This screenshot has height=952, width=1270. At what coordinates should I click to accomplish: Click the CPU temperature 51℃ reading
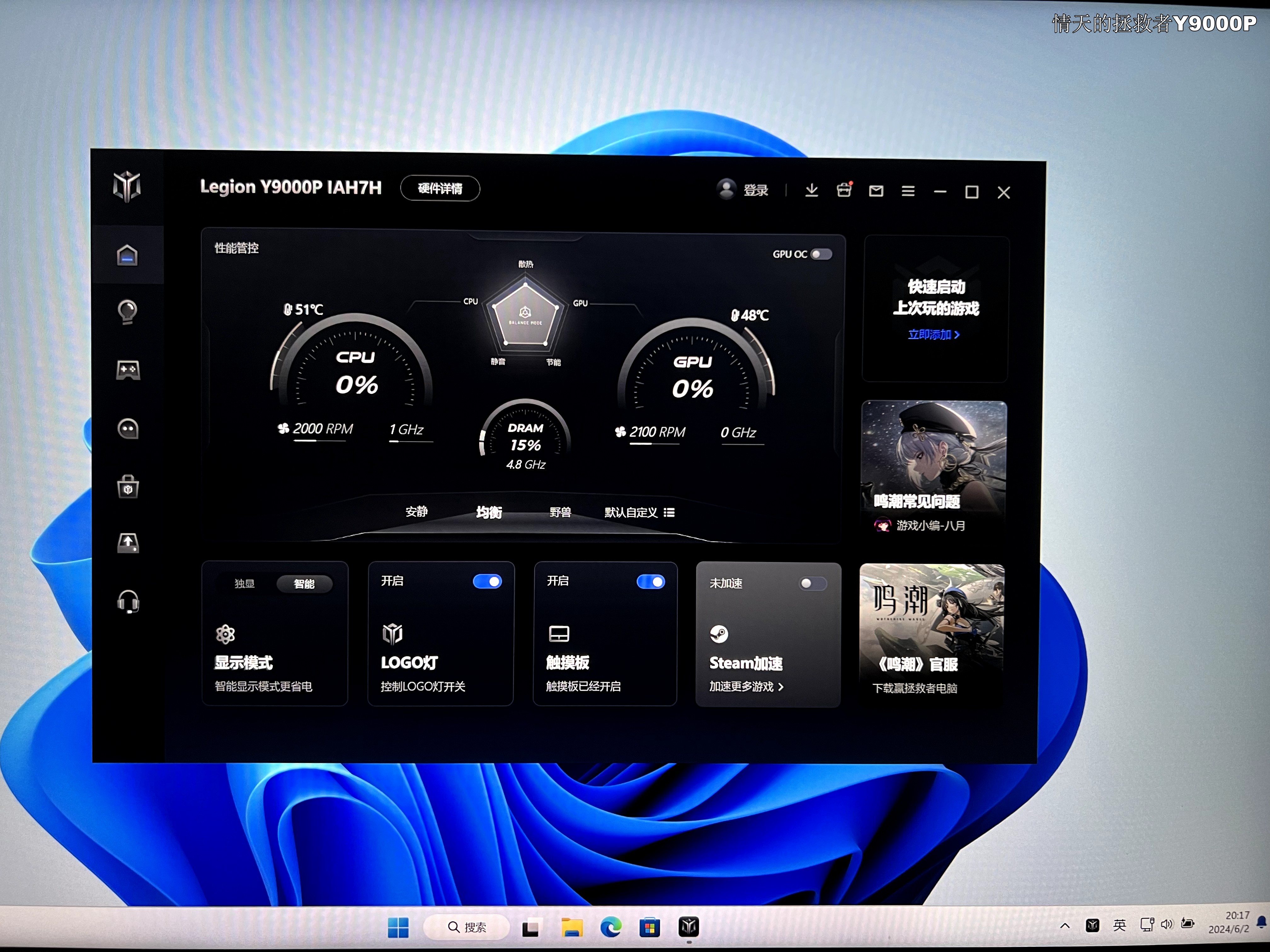point(303,310)
